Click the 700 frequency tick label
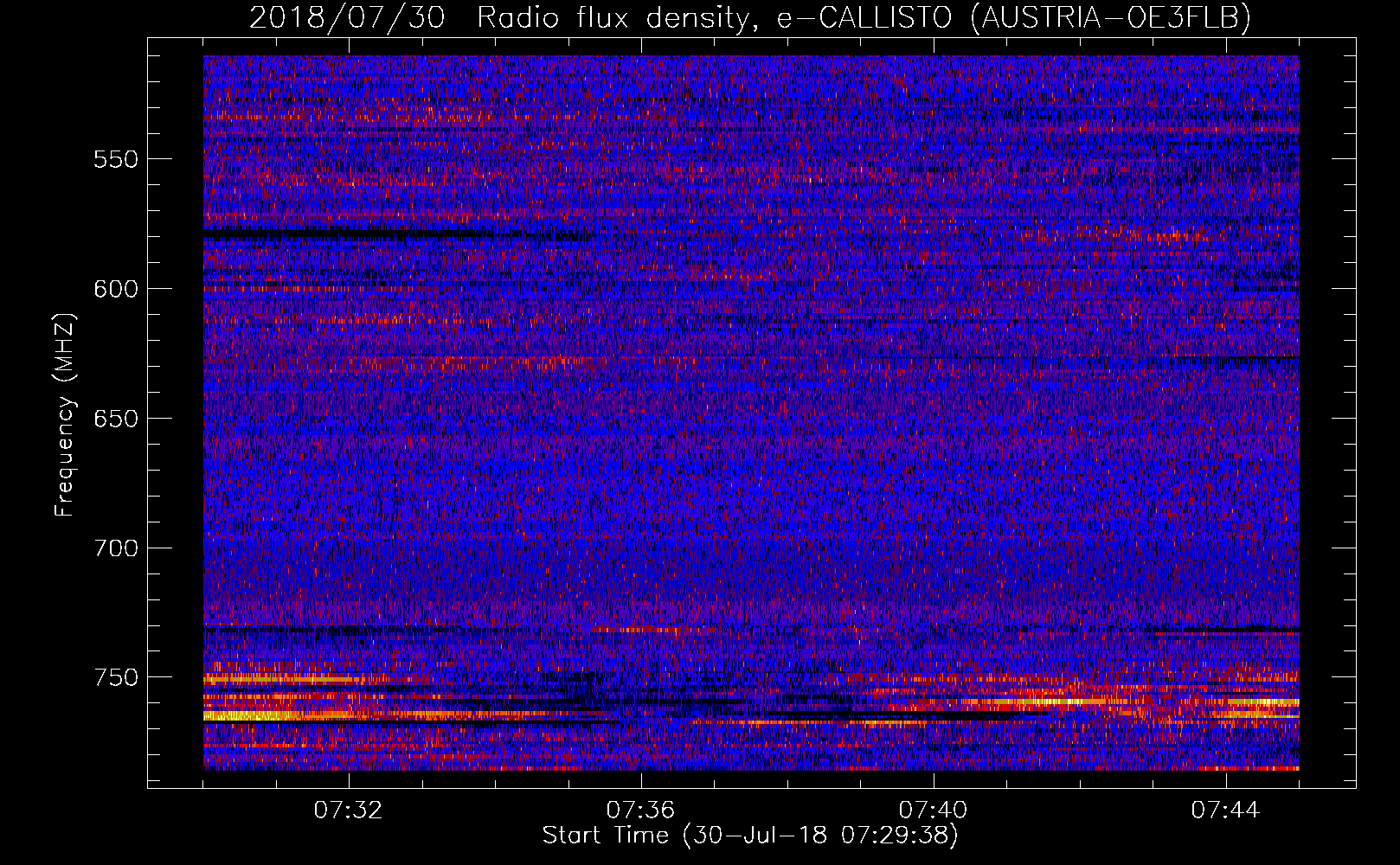This screenshot has height=865, width=1400. click(116, 548)
